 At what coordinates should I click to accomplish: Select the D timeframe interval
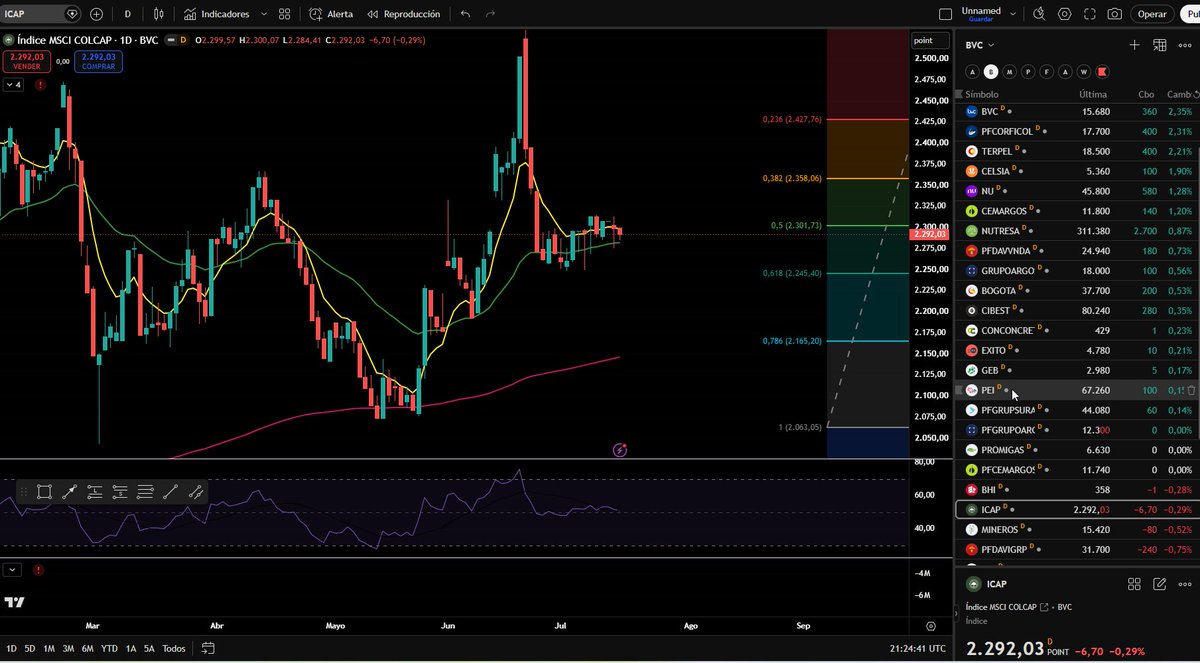pos(127,14)
